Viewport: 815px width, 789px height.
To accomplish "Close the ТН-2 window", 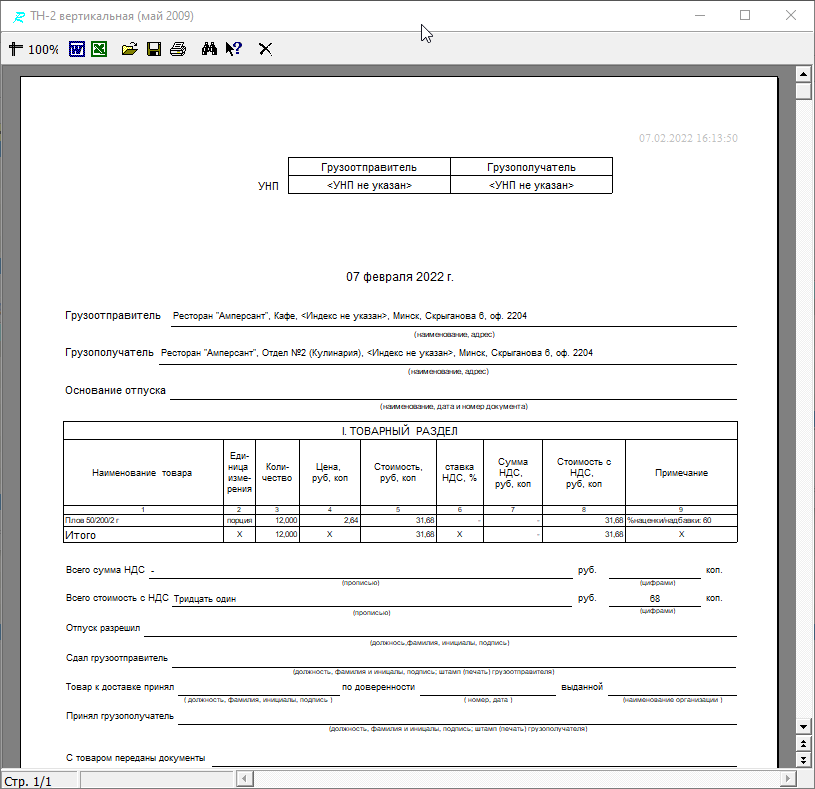I will pyautogui.click(x=791, y=16).
